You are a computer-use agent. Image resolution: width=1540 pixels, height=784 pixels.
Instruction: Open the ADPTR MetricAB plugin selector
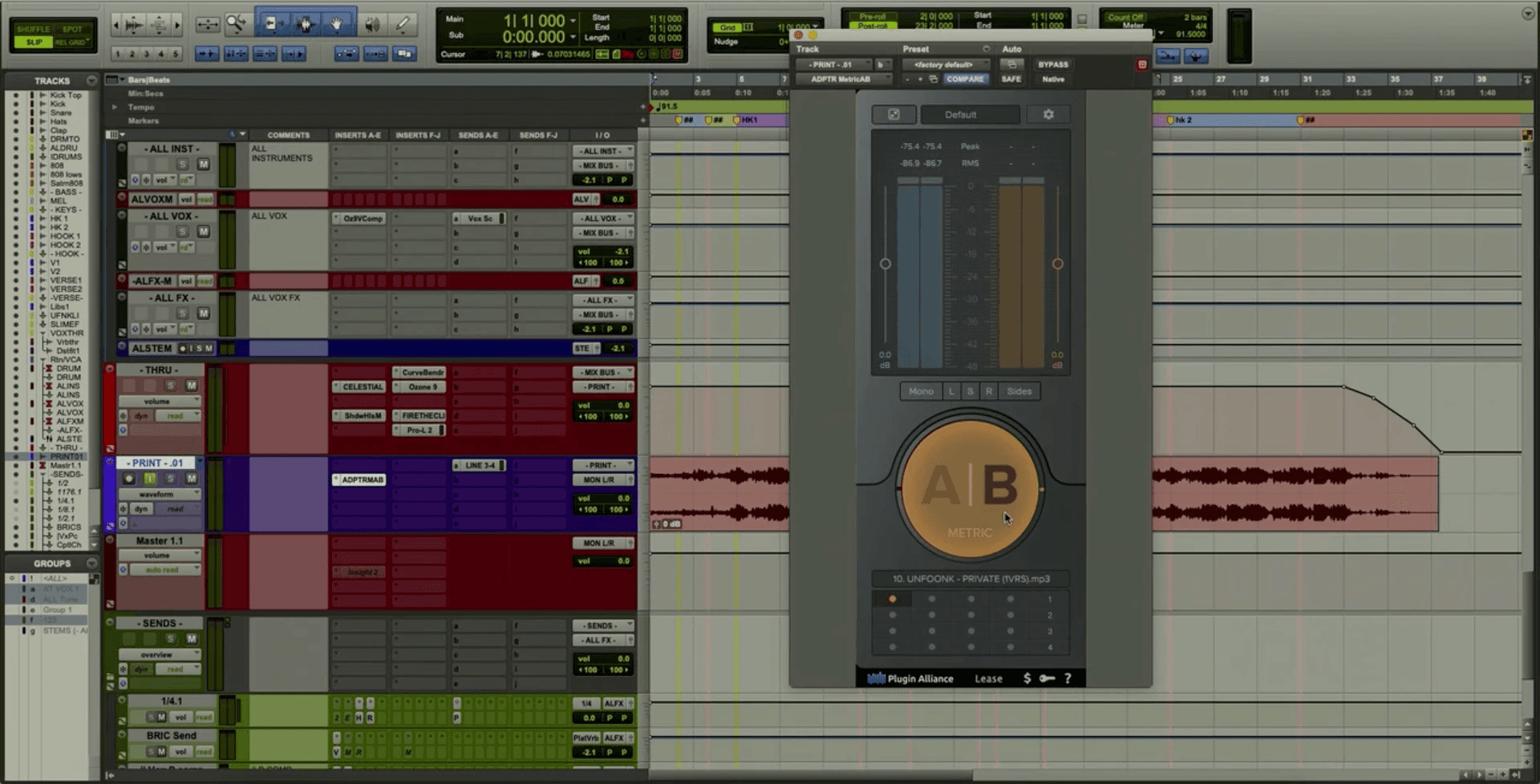pos(842,79)
